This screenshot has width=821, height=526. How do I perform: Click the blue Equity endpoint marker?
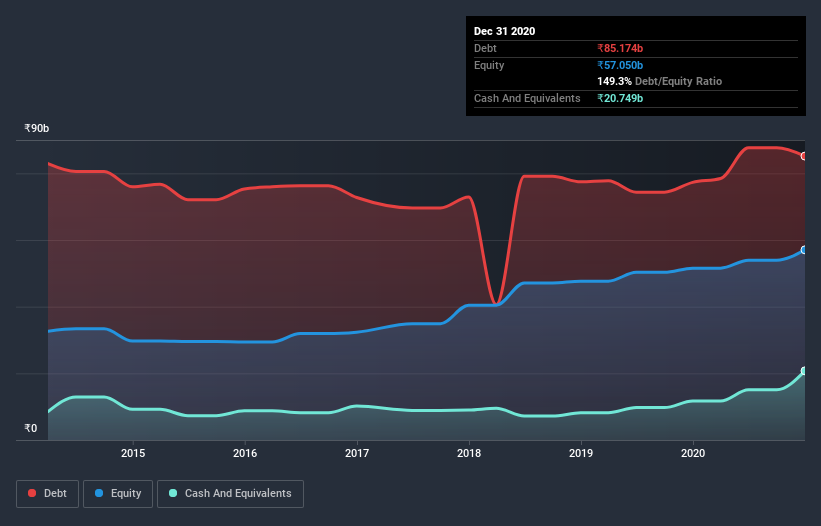pyautogui.click(x=803, y=250)
